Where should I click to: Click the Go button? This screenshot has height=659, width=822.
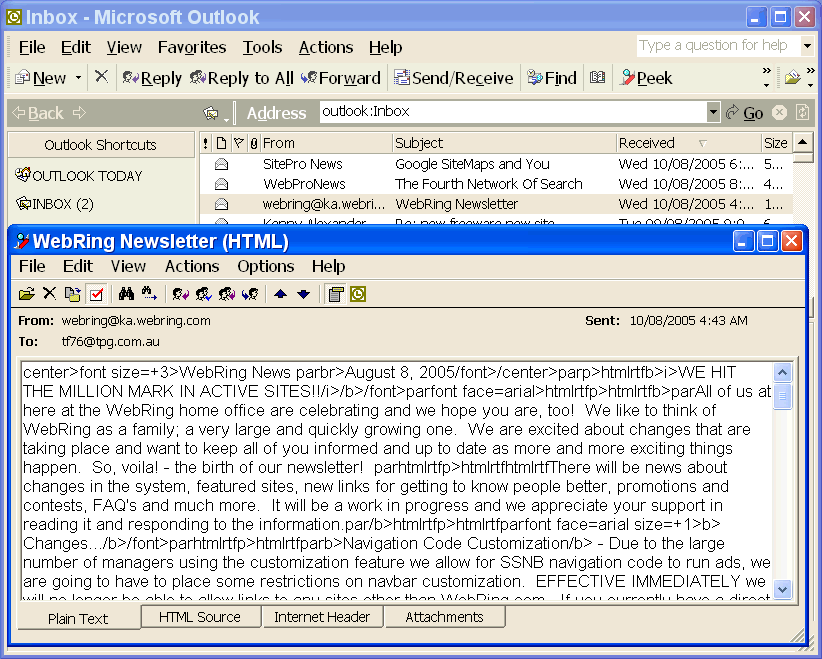point(744,113)
